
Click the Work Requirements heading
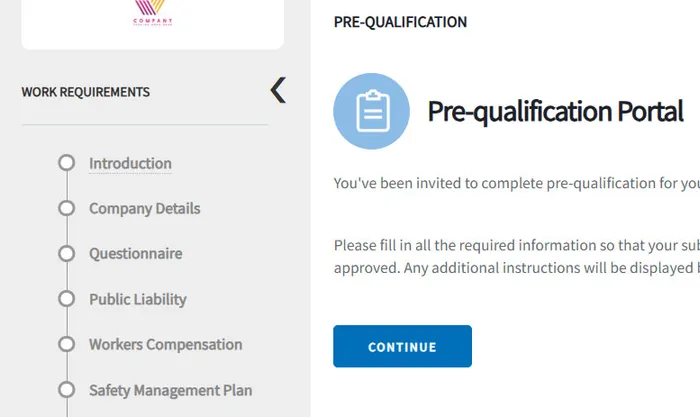(x=85, y=92)
